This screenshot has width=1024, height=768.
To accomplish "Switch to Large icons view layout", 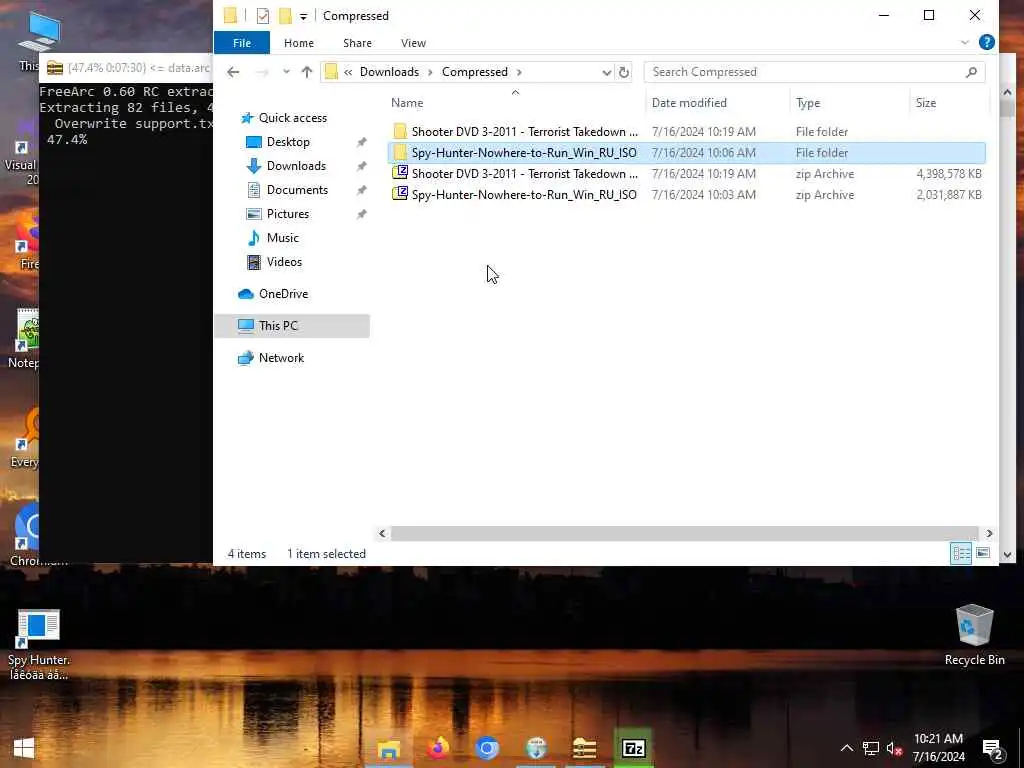I will (983, 554).
